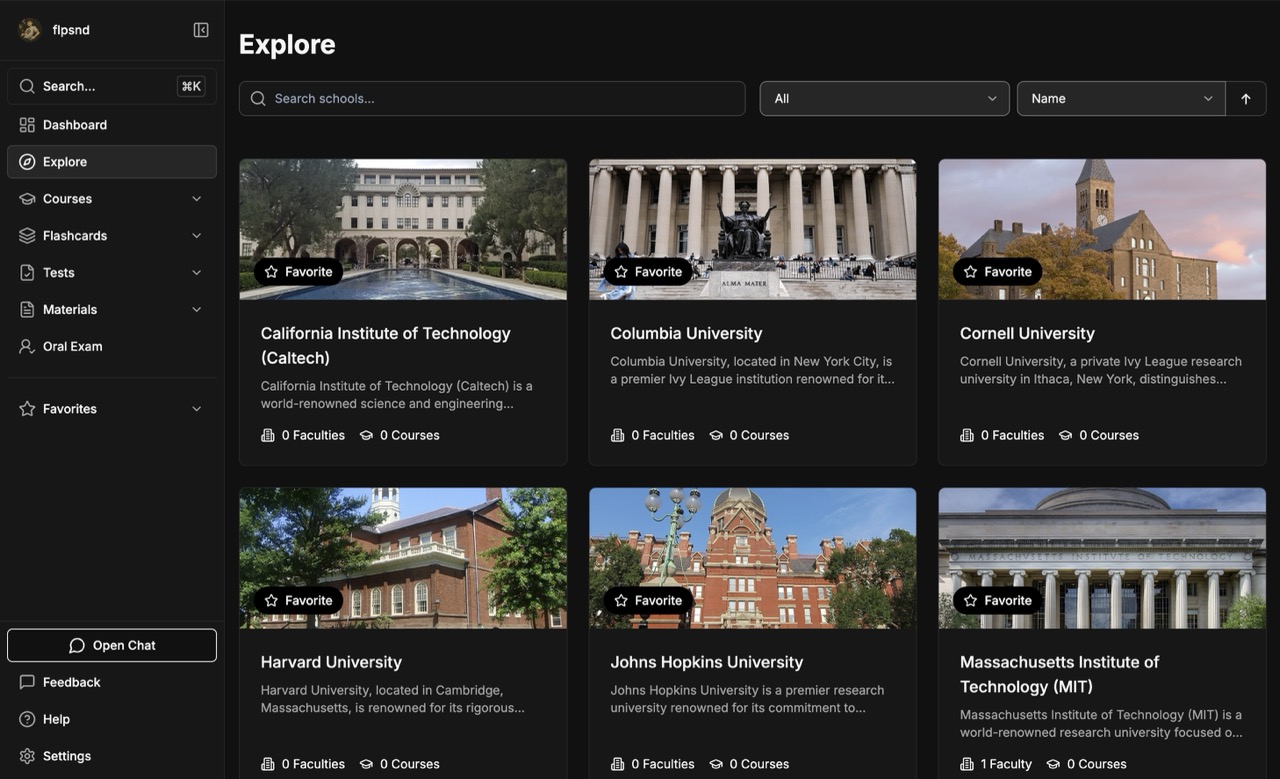Click the Settings gear icon
This screenshot has width=1280, height=779.
pyautogui.click(x=27, y=756)
